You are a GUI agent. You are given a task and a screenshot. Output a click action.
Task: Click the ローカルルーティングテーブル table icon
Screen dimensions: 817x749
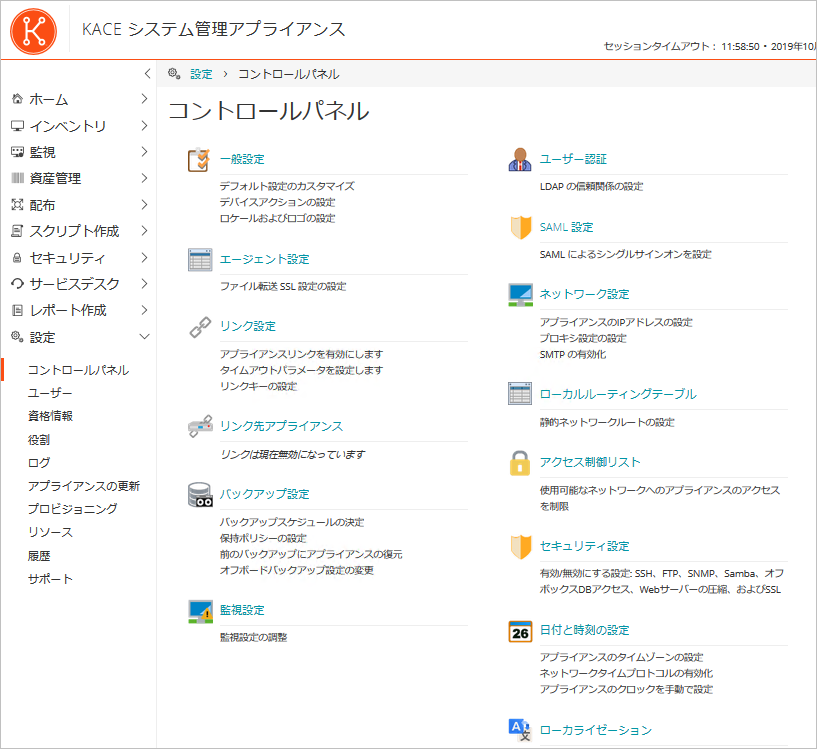click(520, 394)
